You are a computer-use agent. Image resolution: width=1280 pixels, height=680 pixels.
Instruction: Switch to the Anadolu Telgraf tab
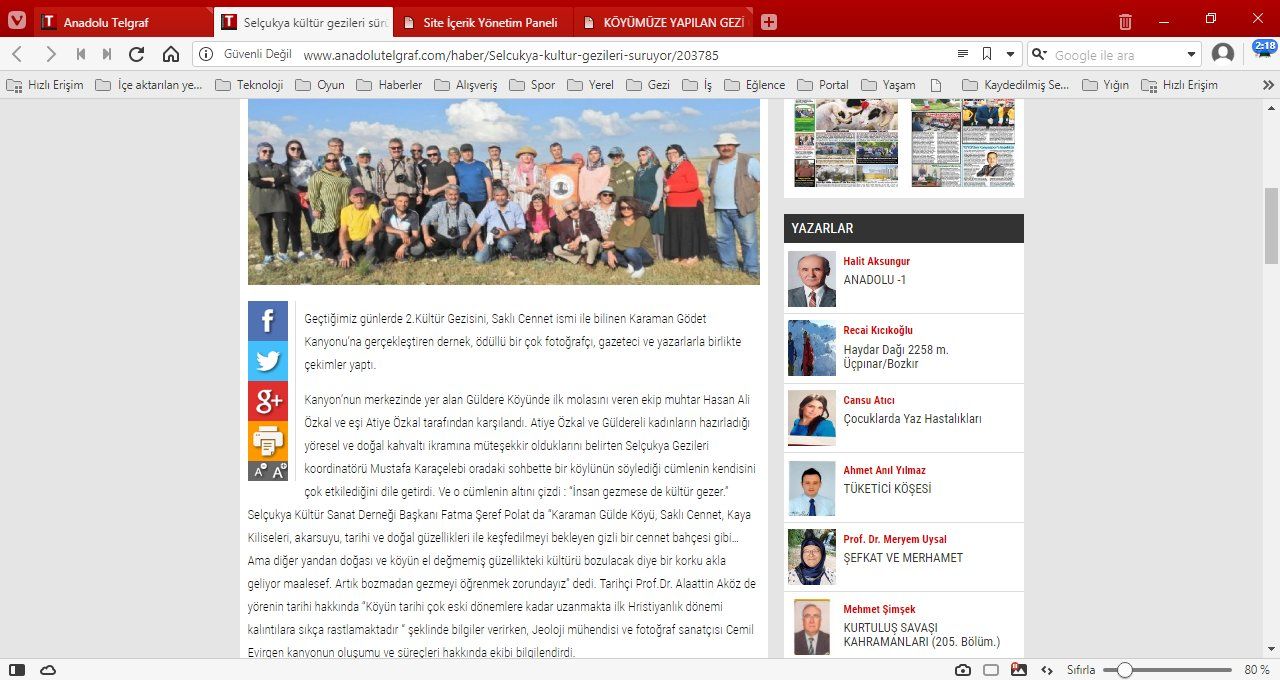click(123, 22)
